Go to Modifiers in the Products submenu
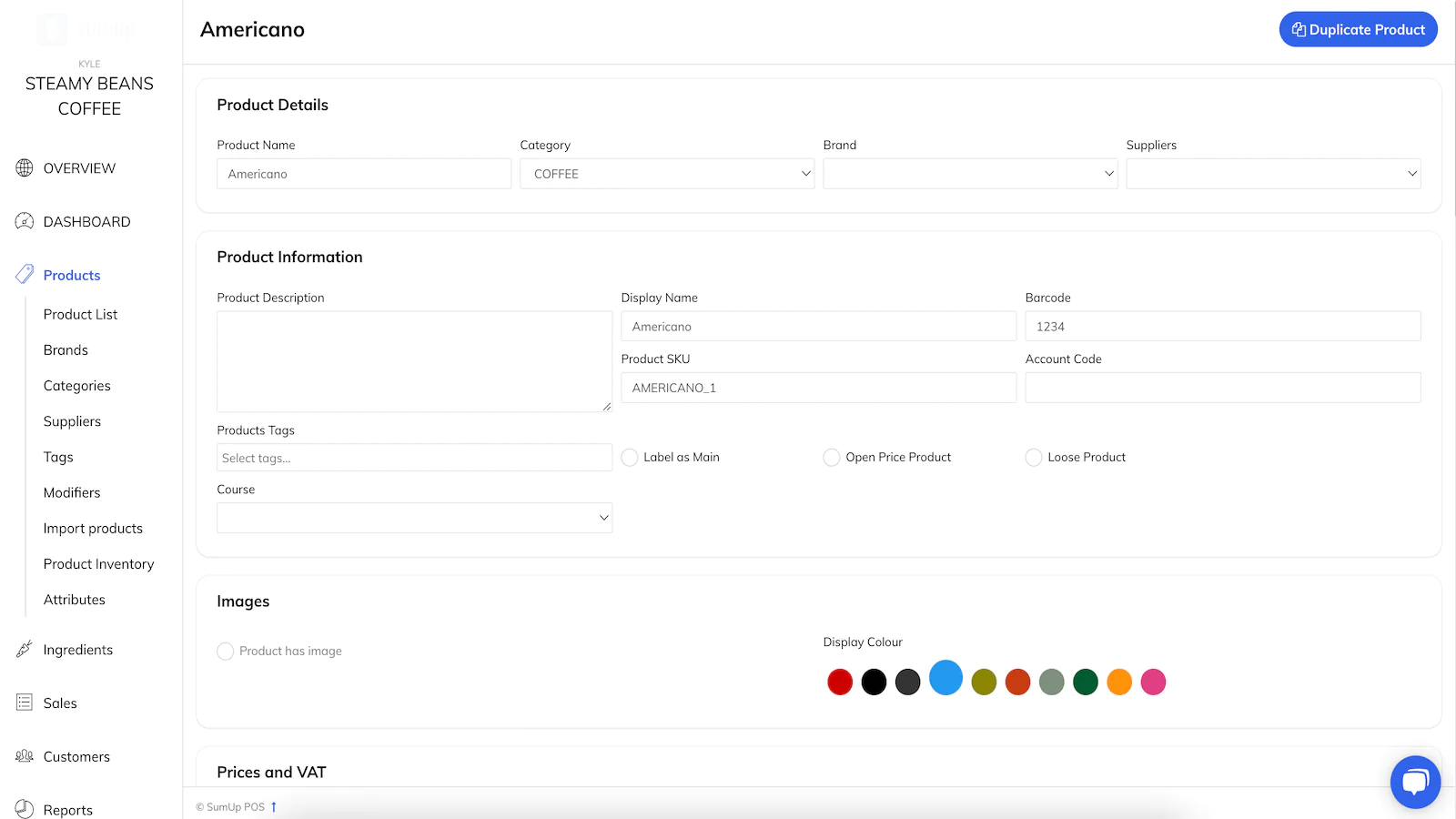1456x819 pixels. pos(72,492)
